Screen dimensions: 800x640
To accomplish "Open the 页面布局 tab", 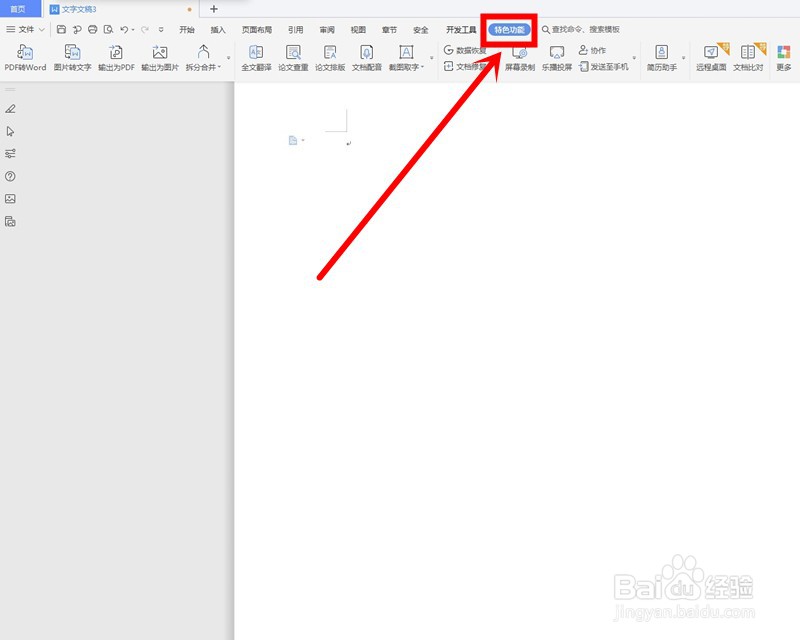I will tap(257, 30).
